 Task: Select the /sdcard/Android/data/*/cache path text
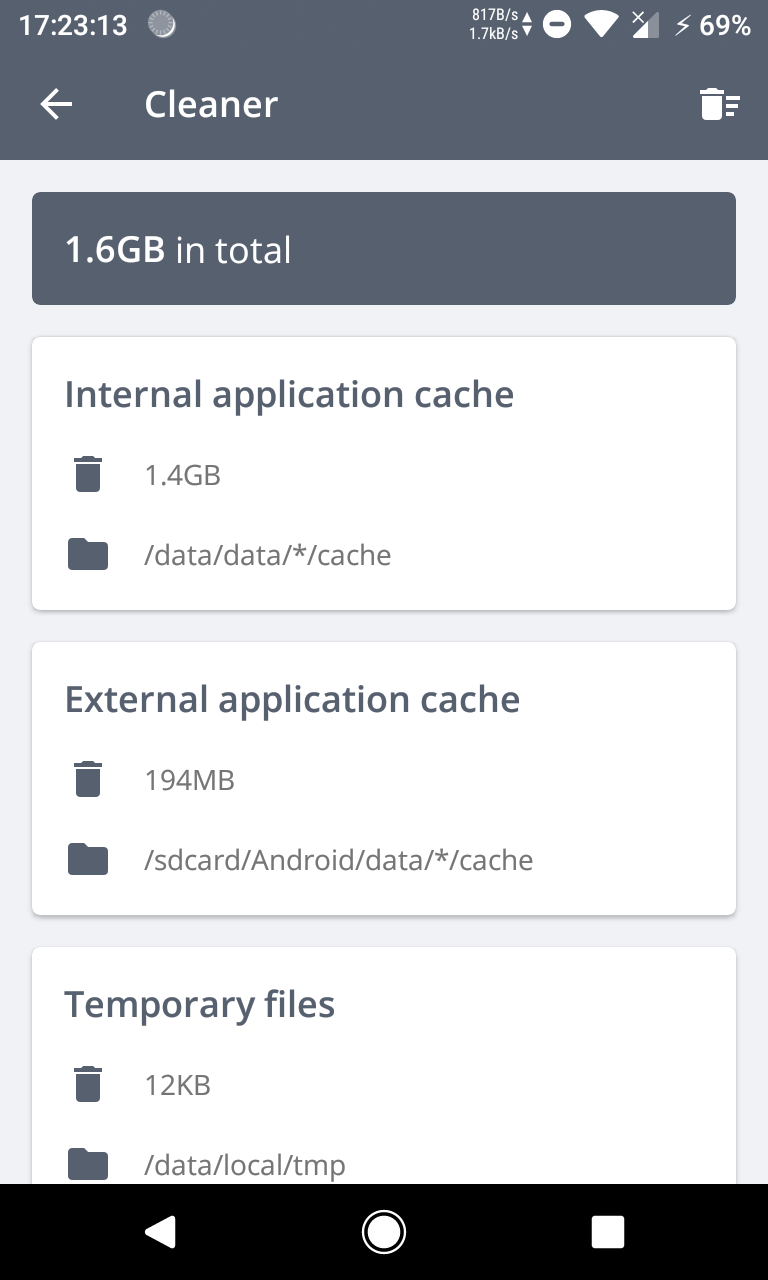[339, 860]
